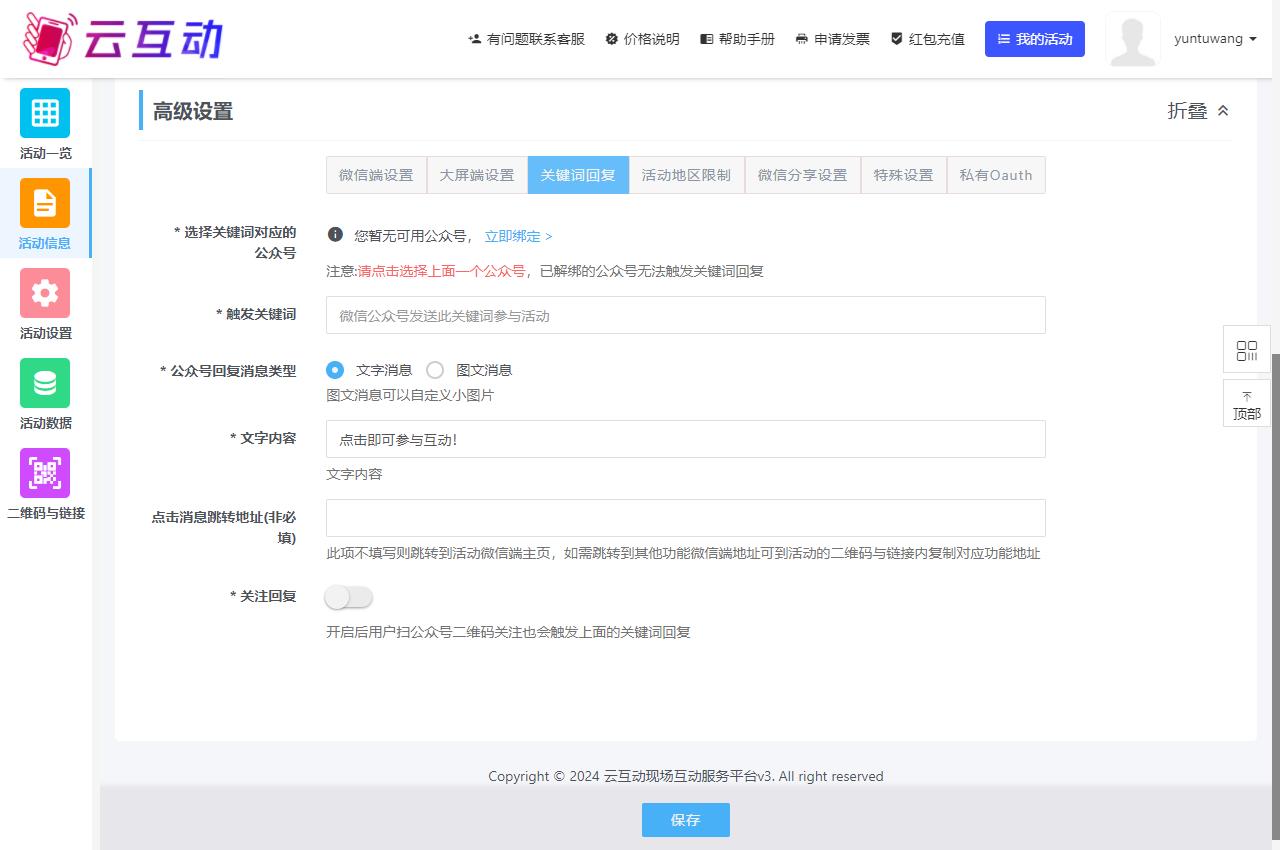Open 我的活动 in the top bar
This screenshot has height=850, width=1280.
pos(1034,39)
